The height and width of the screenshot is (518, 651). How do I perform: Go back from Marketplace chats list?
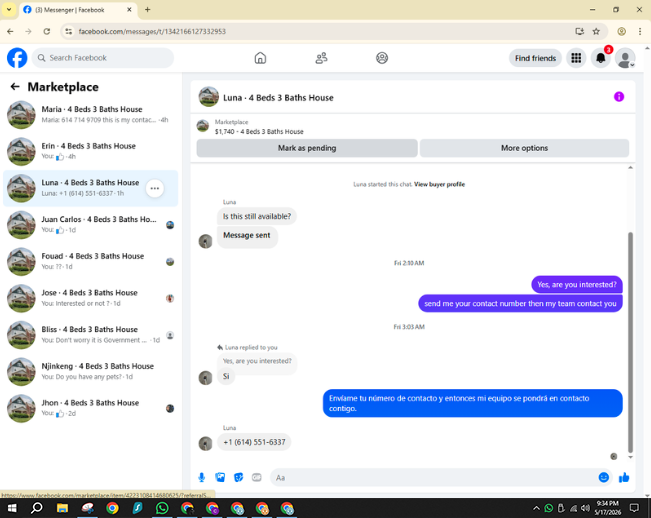pyautogui.click(x=15, y=86)
